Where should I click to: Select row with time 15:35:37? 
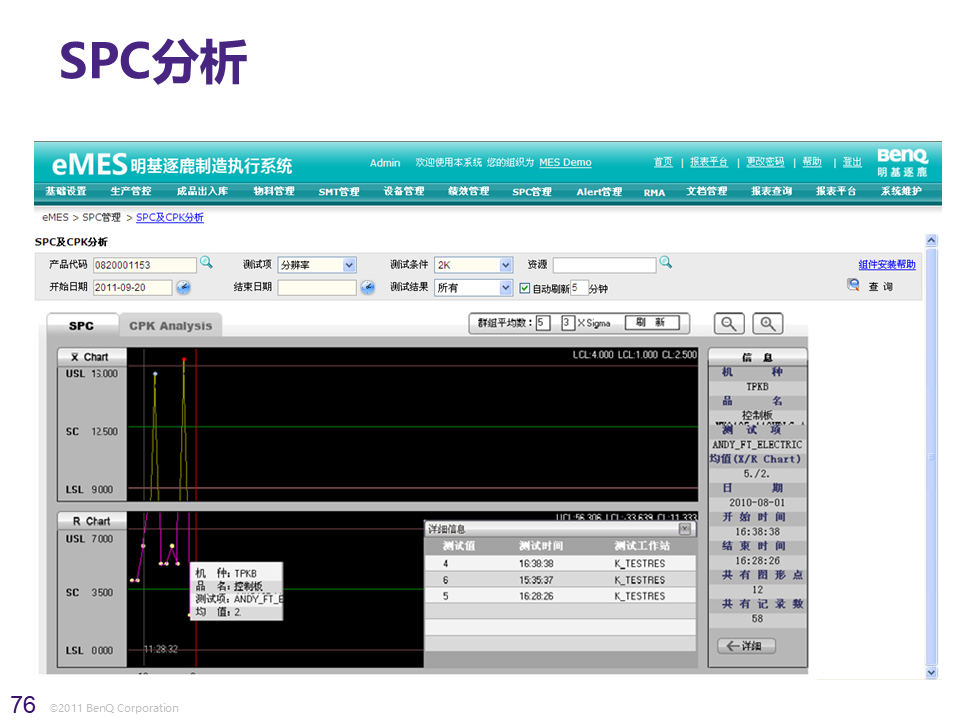point(560,580)
